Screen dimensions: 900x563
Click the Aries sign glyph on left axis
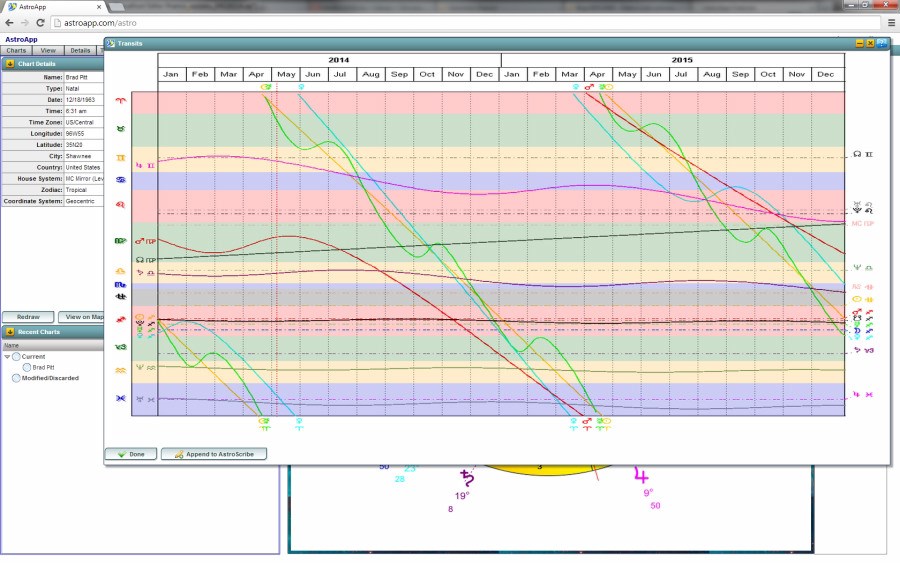pos(121,101)
